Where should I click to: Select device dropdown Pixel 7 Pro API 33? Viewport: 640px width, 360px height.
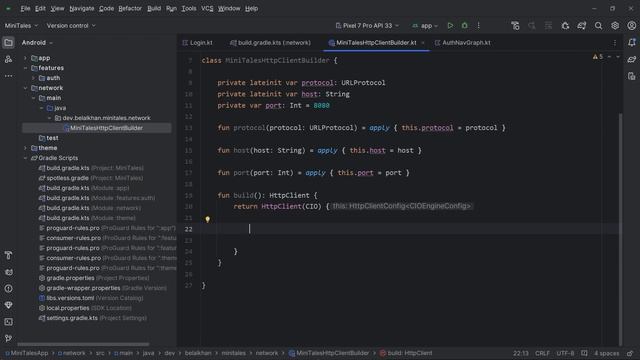pyautogui.click(x=367, y=26)
